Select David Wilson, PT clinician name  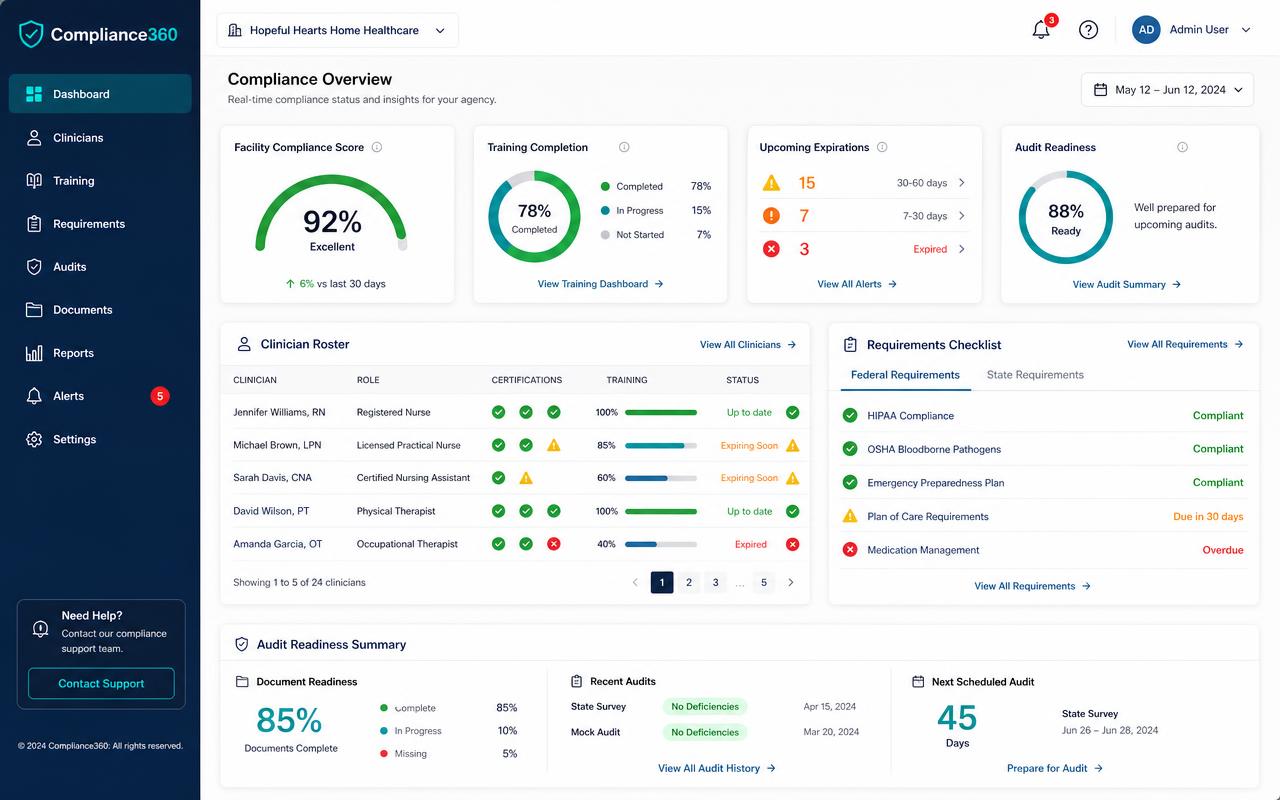271,511
